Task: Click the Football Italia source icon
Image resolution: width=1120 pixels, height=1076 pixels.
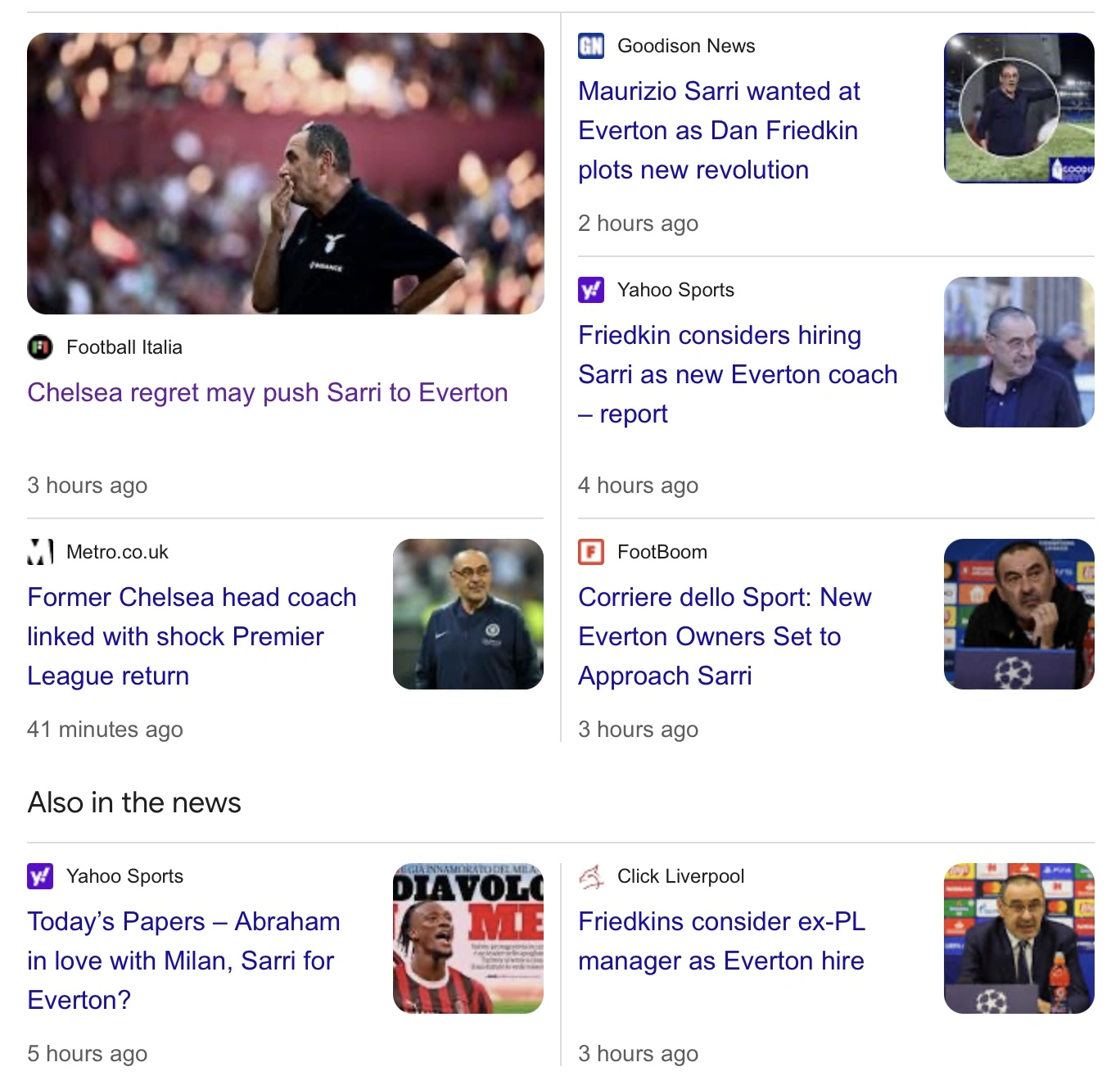Action: tap(40, 347)
